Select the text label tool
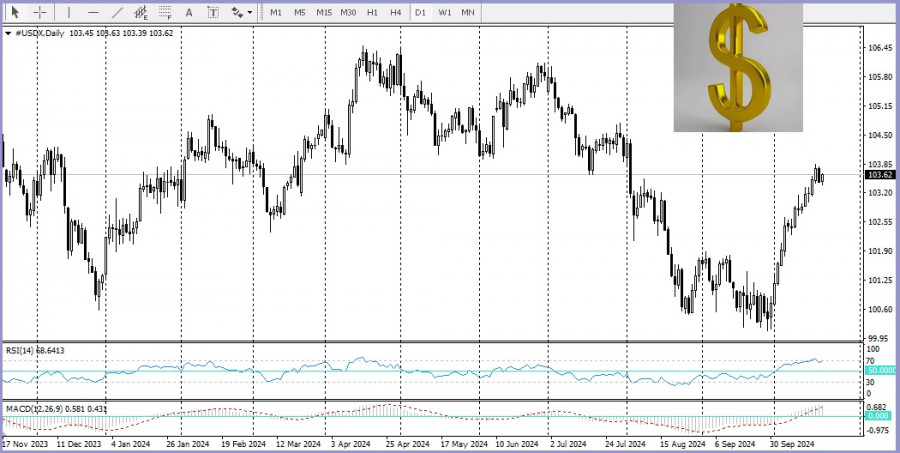 click(x=213, y=12)
